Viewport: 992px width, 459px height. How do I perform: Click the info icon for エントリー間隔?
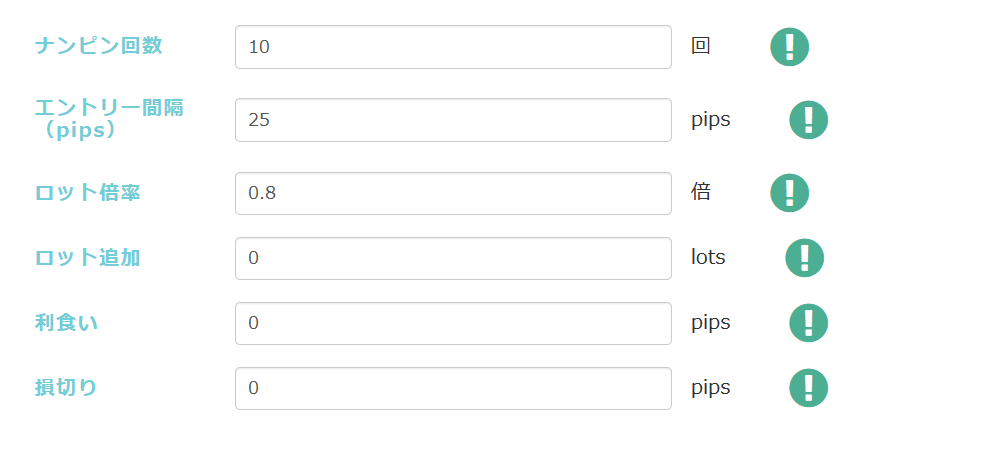tap(808, 120)
